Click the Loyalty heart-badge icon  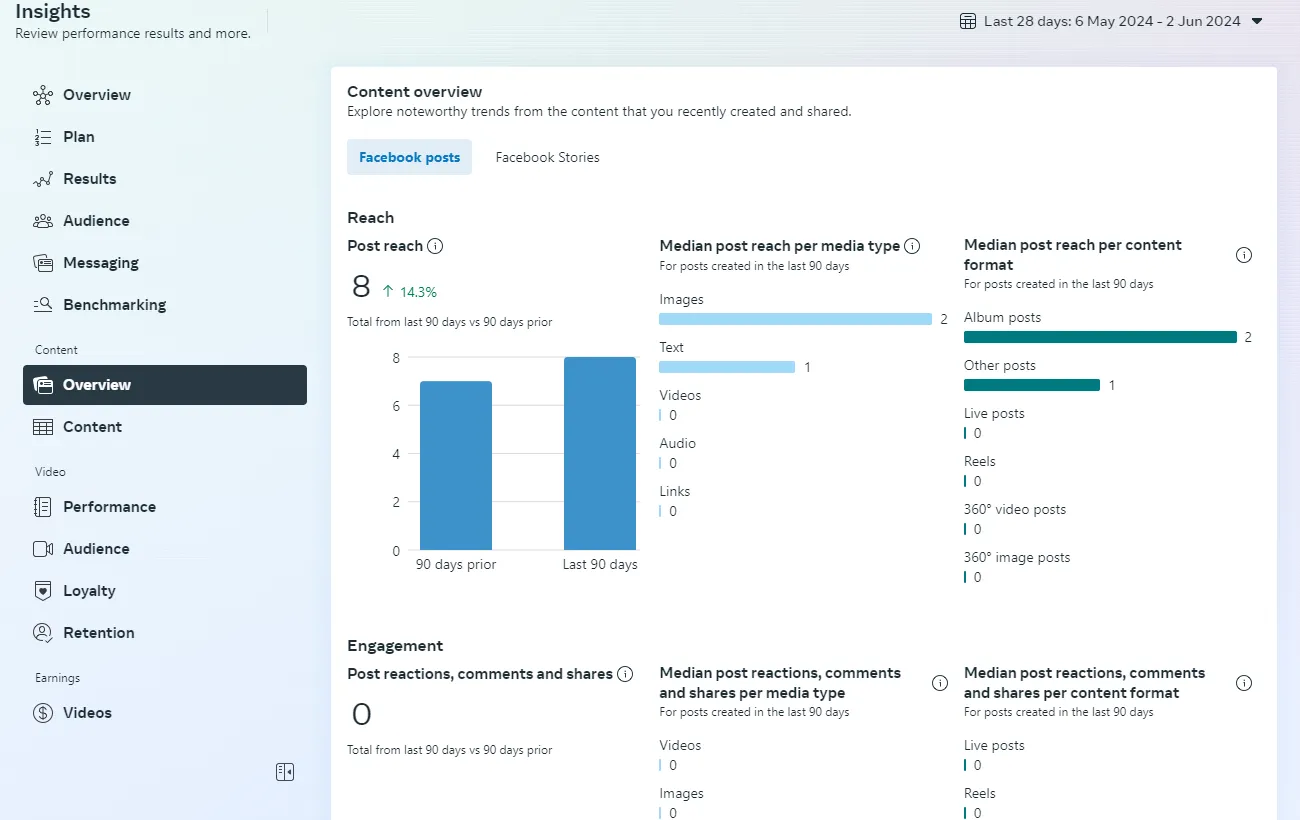tap(41, 590)
